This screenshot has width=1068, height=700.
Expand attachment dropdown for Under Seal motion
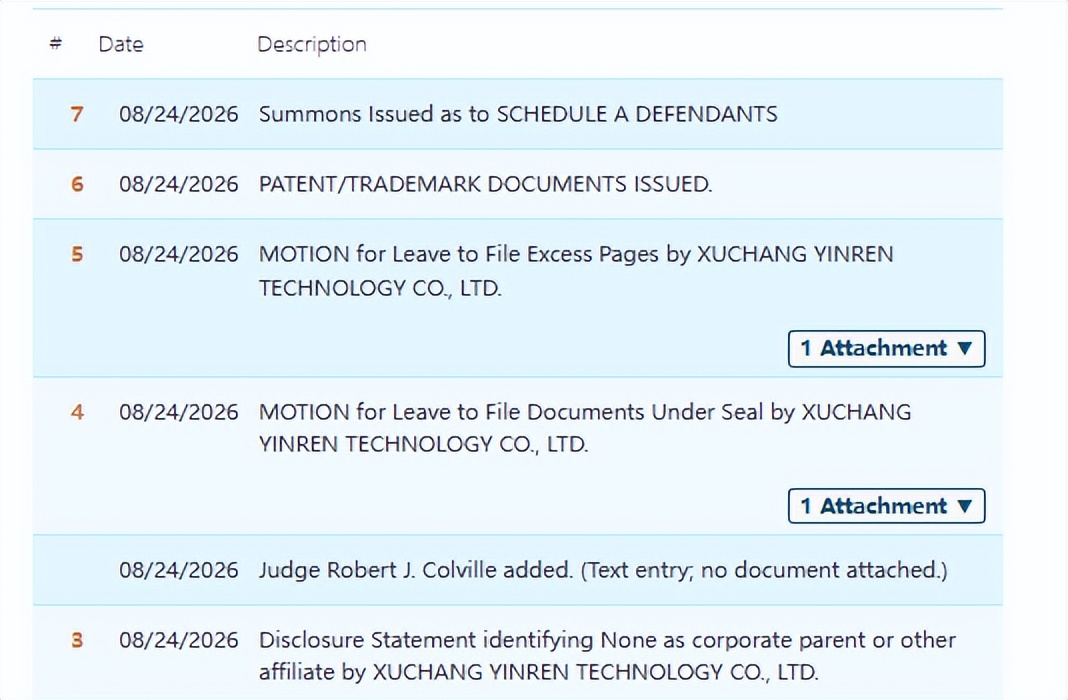pos(886,506)
